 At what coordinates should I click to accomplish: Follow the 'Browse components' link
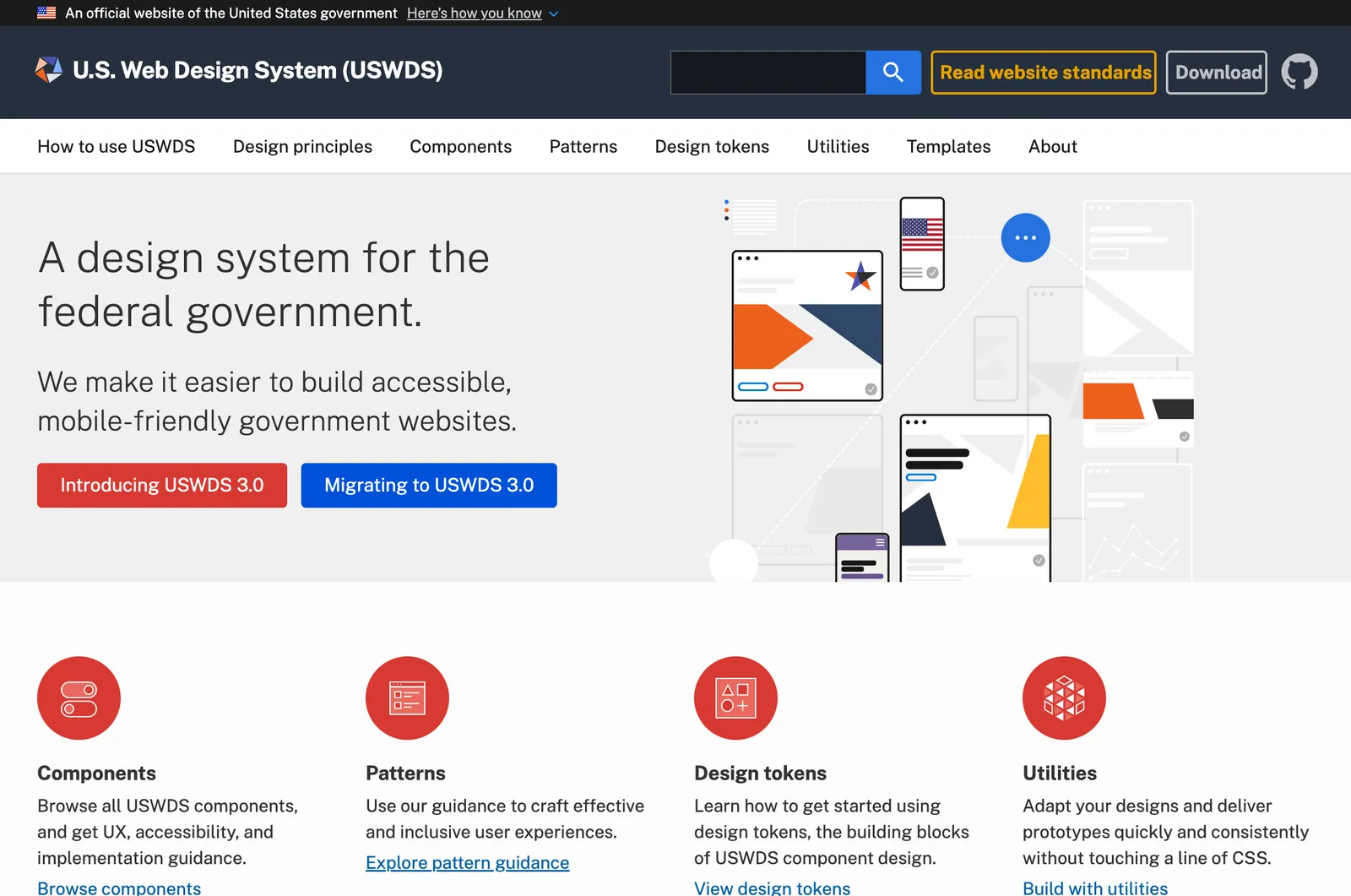pyautogui.click(x=119, y=888)
